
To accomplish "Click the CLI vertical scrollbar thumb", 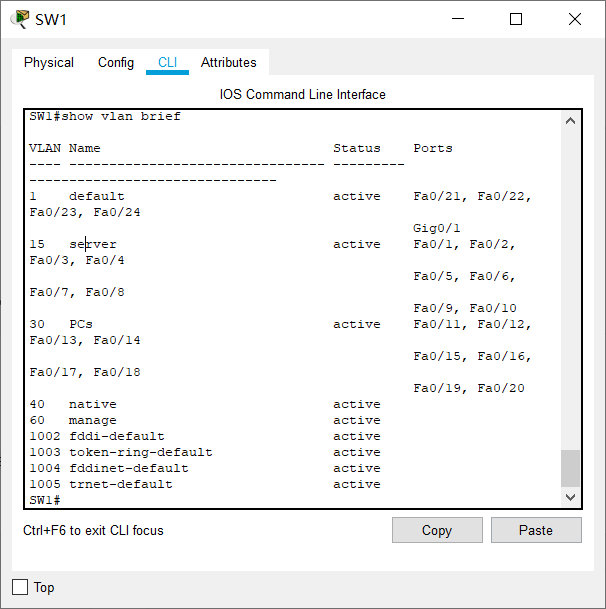I will pos(570,468).
